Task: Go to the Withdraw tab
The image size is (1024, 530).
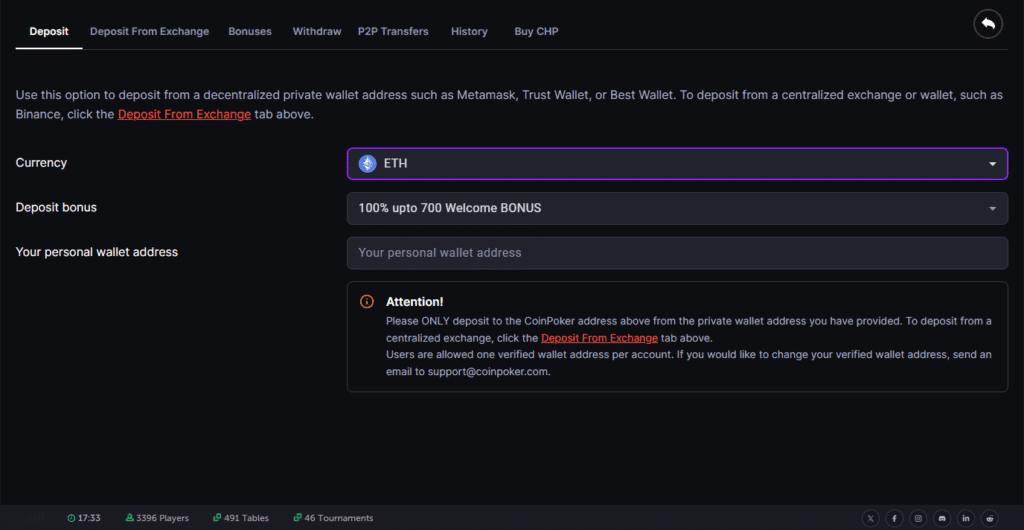Action: pos(317,31)
